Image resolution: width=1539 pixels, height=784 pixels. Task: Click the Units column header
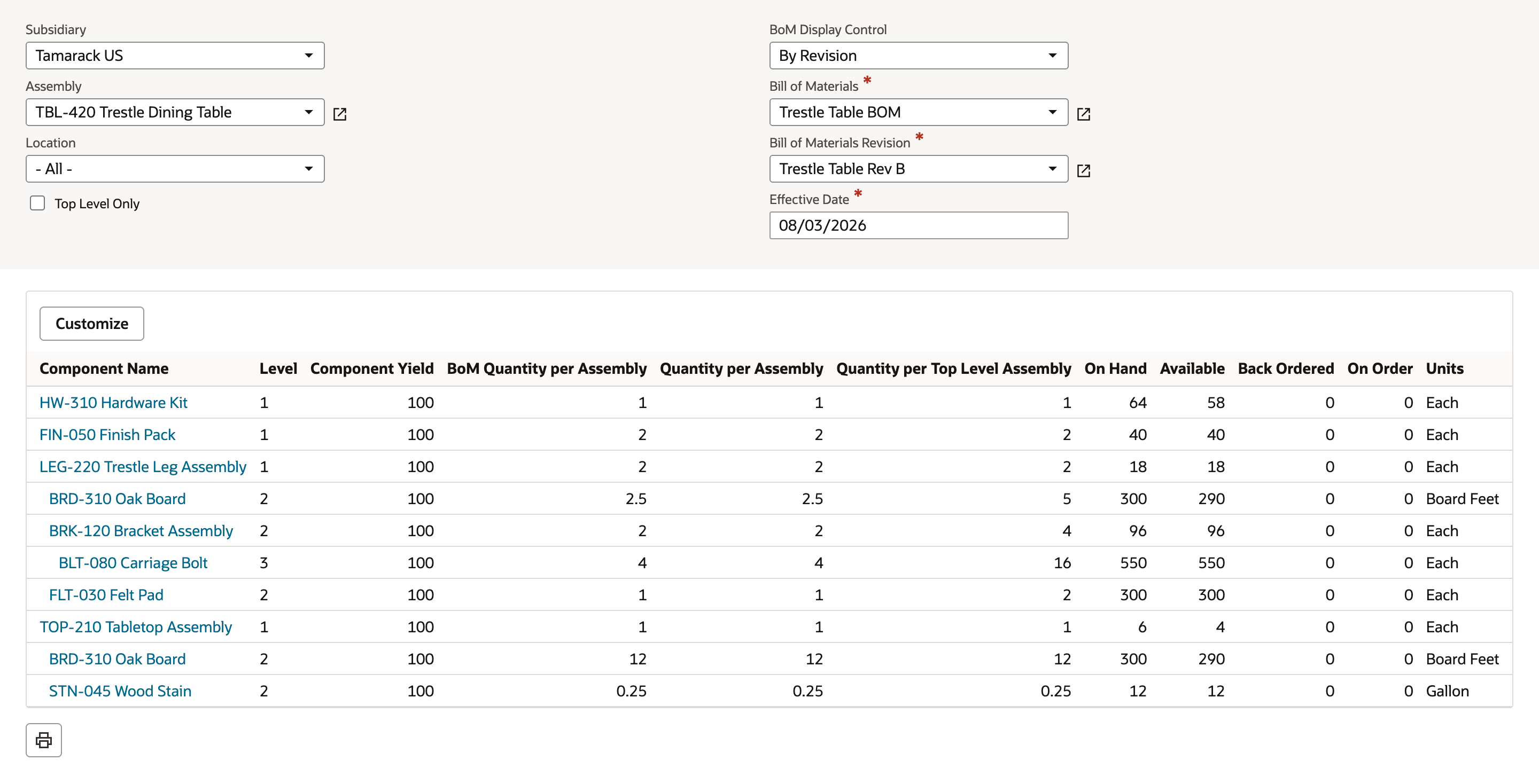click(1444, 369)
